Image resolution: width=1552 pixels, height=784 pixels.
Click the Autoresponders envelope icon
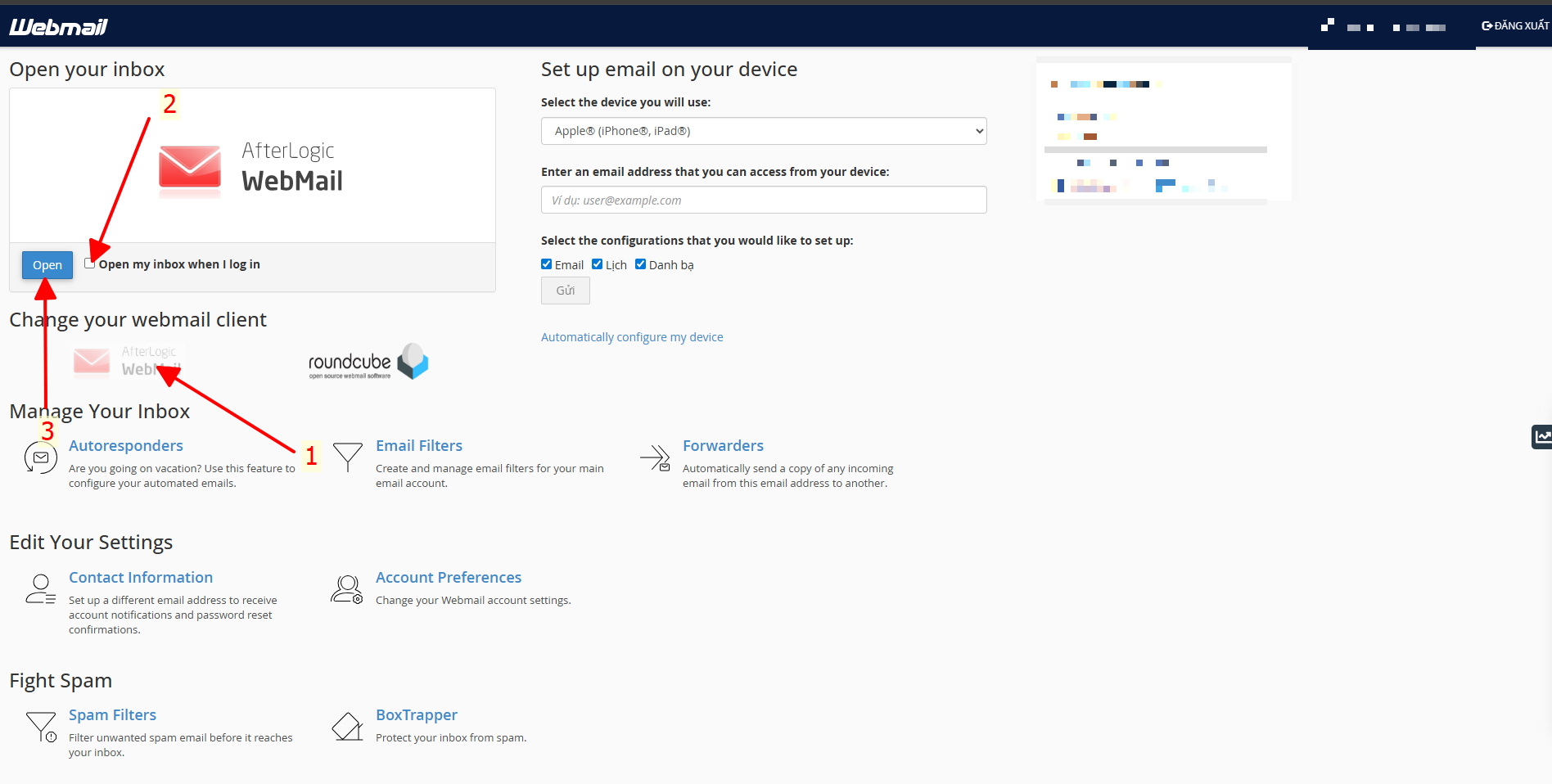pos(40,458)
